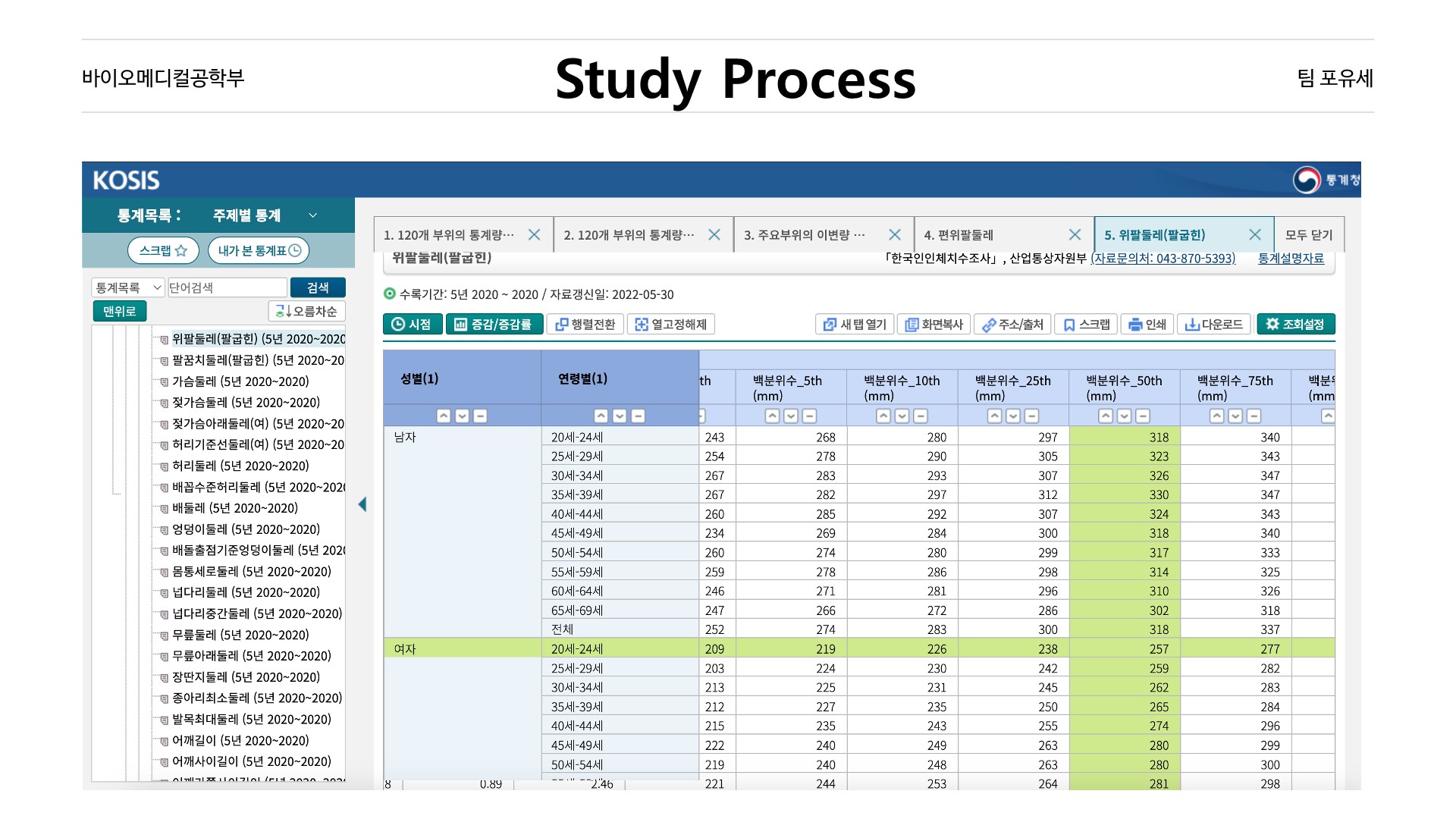
Task: Click the 행렬전환 pivot icon button
Action: [585, 325]
